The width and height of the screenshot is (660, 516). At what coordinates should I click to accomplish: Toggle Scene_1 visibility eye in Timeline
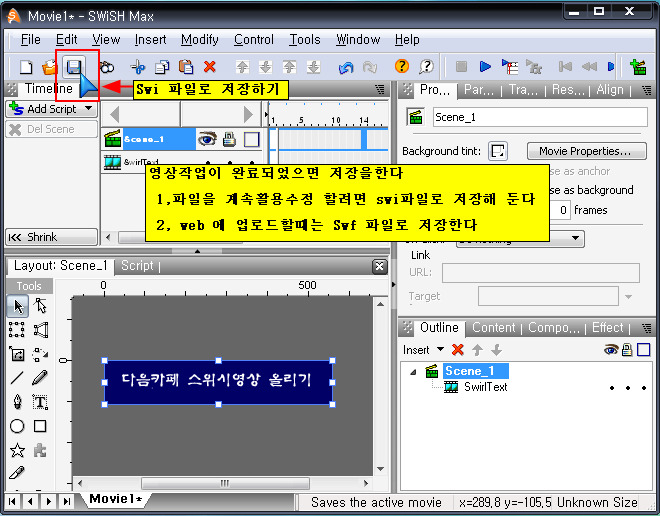(x=207, y=139)
